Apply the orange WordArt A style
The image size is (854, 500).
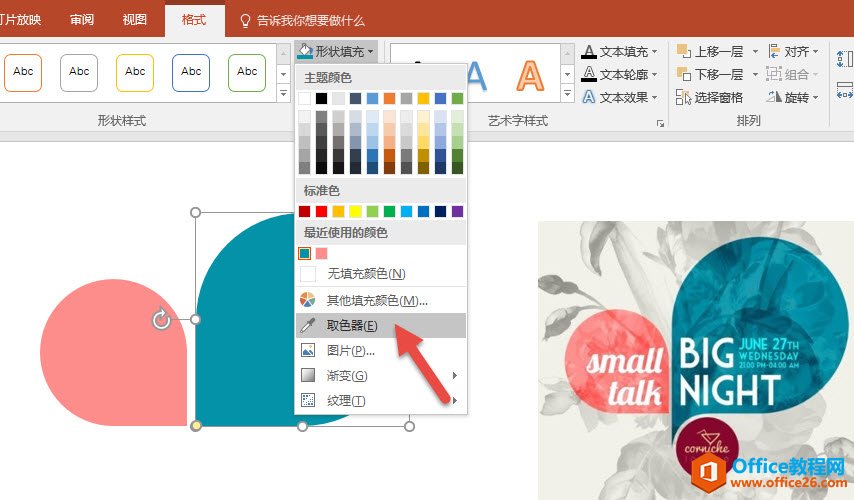[x=530, y=75]
